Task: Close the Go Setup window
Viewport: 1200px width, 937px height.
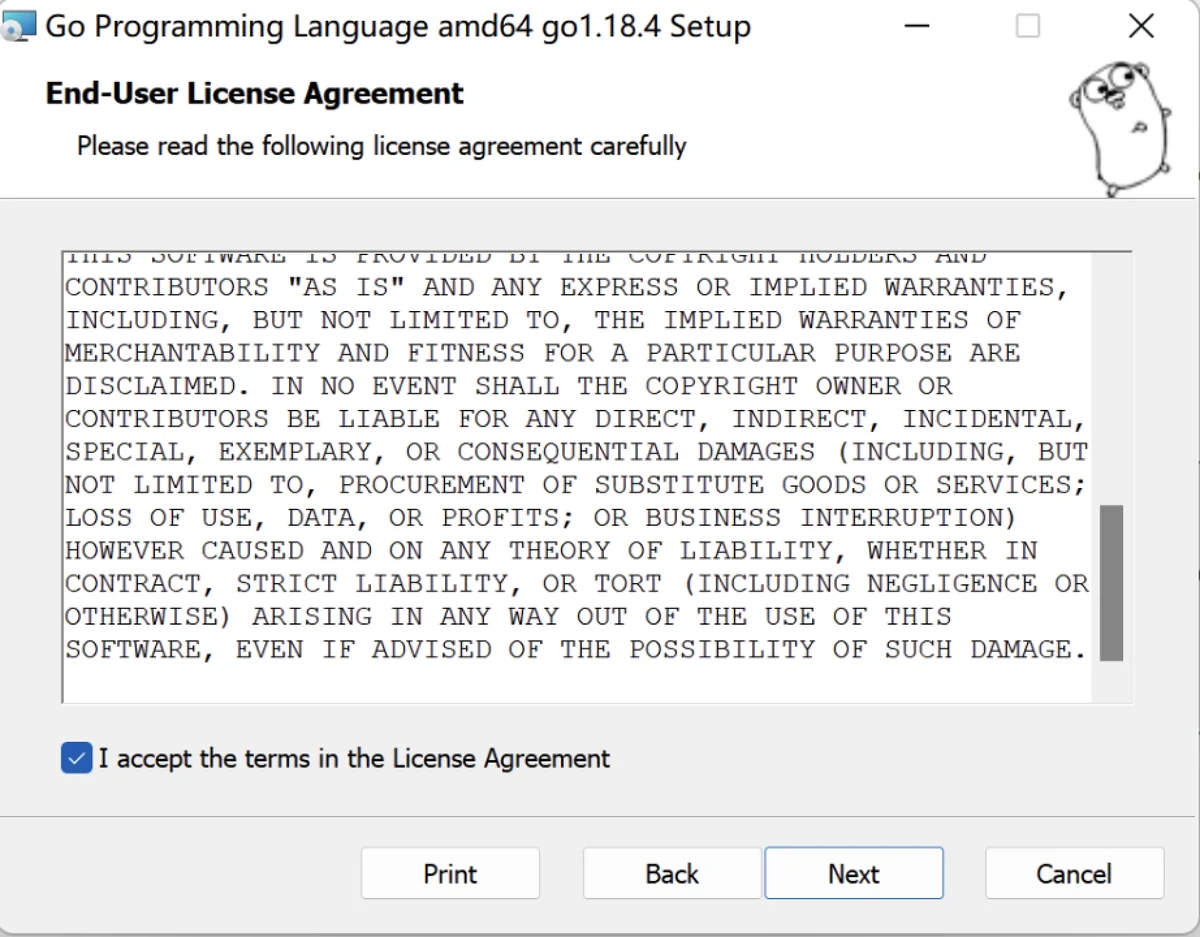Action: click(x=1141, y=27)
